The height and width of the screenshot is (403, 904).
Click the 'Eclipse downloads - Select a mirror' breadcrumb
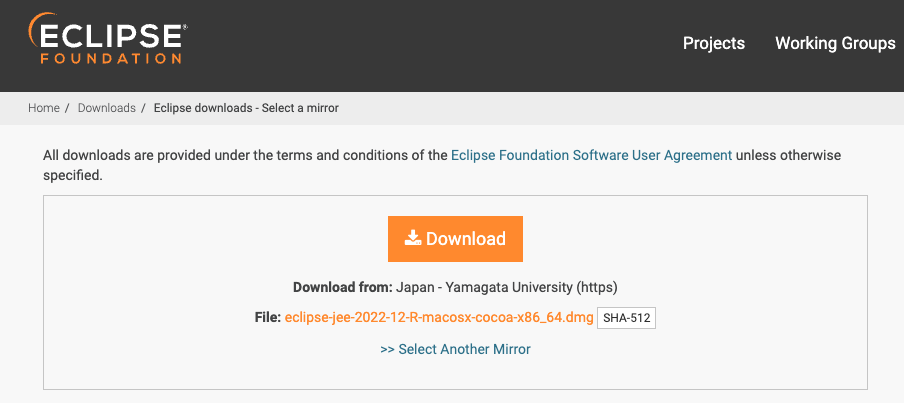point(246,108)
